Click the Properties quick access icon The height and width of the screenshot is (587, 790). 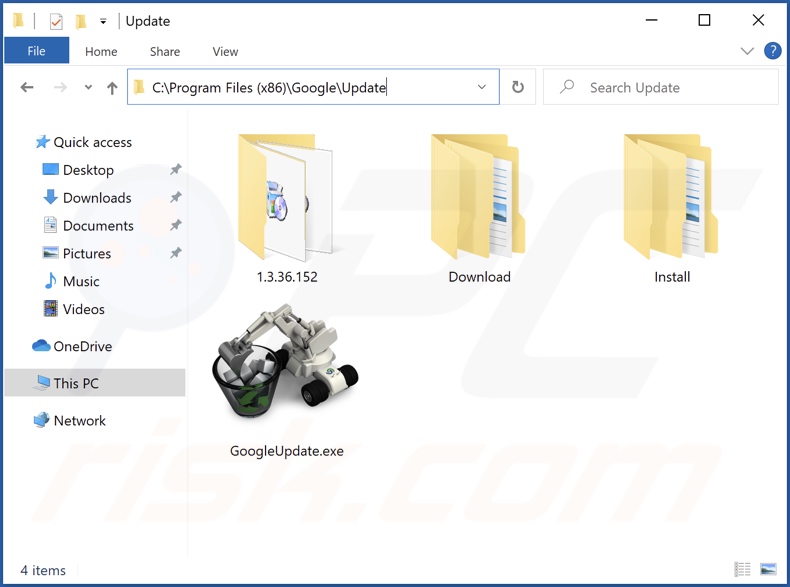pyautogui.click(x=56, y=21)
